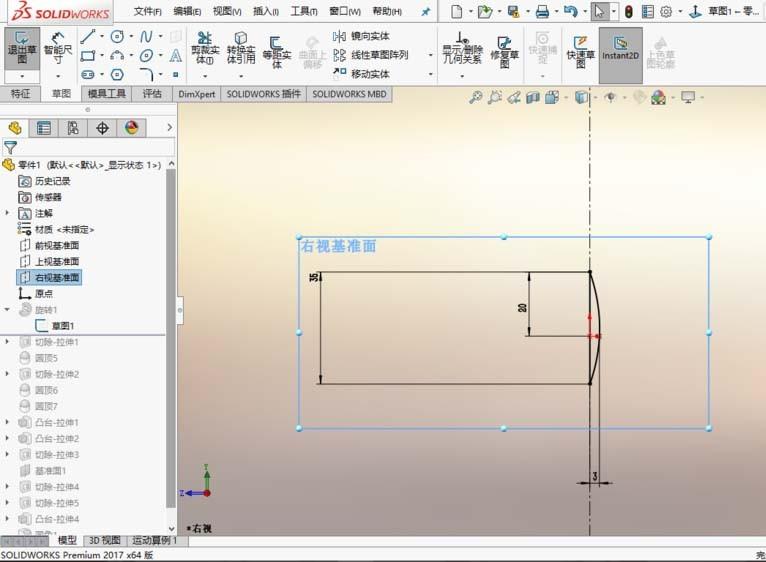This screenshot has height=562, width=766.
Task: Click Convert Entities (转换实体引用) tool
Action: [241, 48]
